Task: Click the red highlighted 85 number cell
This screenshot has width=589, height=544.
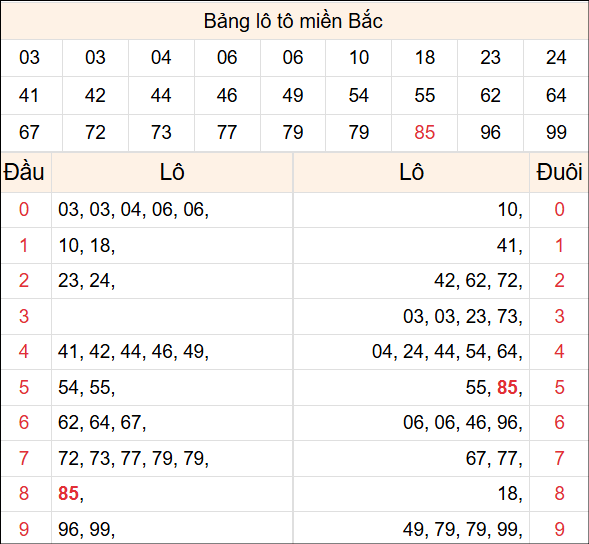Action: (x=424, y=133)
